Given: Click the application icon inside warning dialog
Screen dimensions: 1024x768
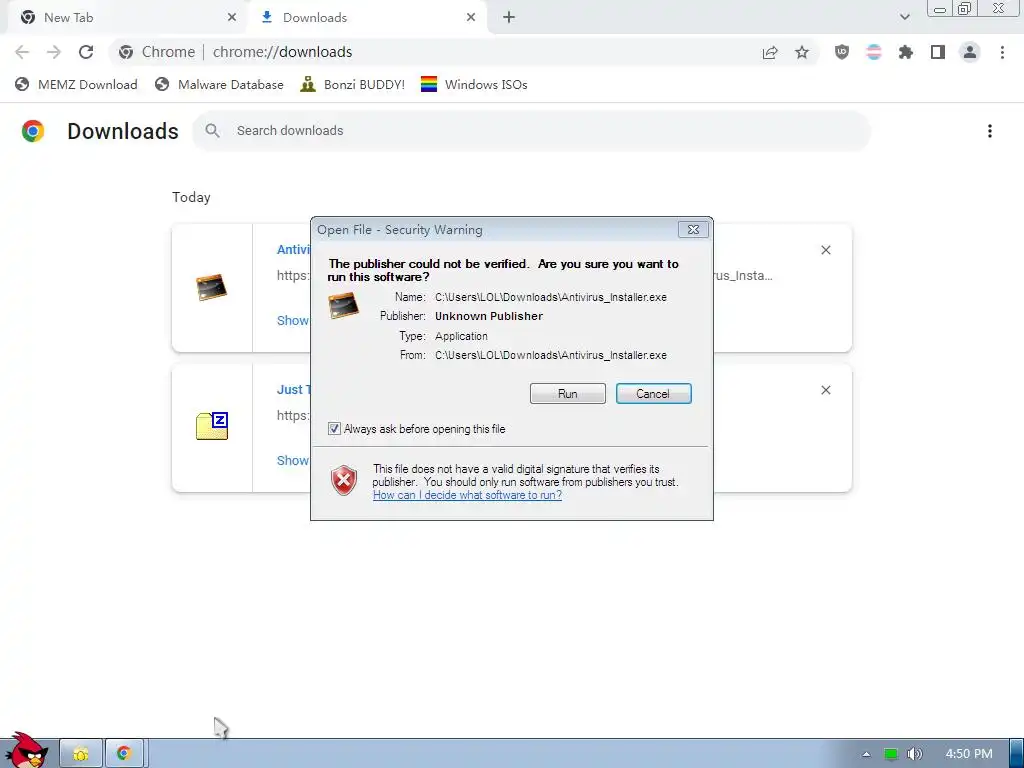Looking at the screenshot, I should 344,305.
